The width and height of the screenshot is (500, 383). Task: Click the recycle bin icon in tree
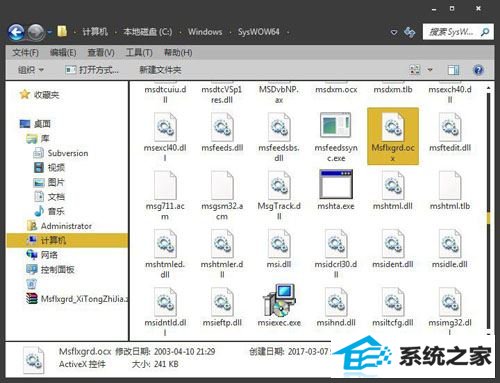(x=32, y=284)
